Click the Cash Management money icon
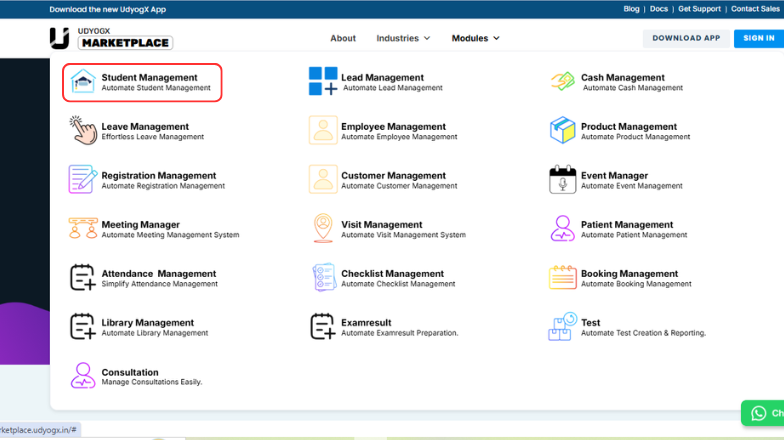This screenshot has height=440, width=784. pyautogui.click(x=562, y=81)
